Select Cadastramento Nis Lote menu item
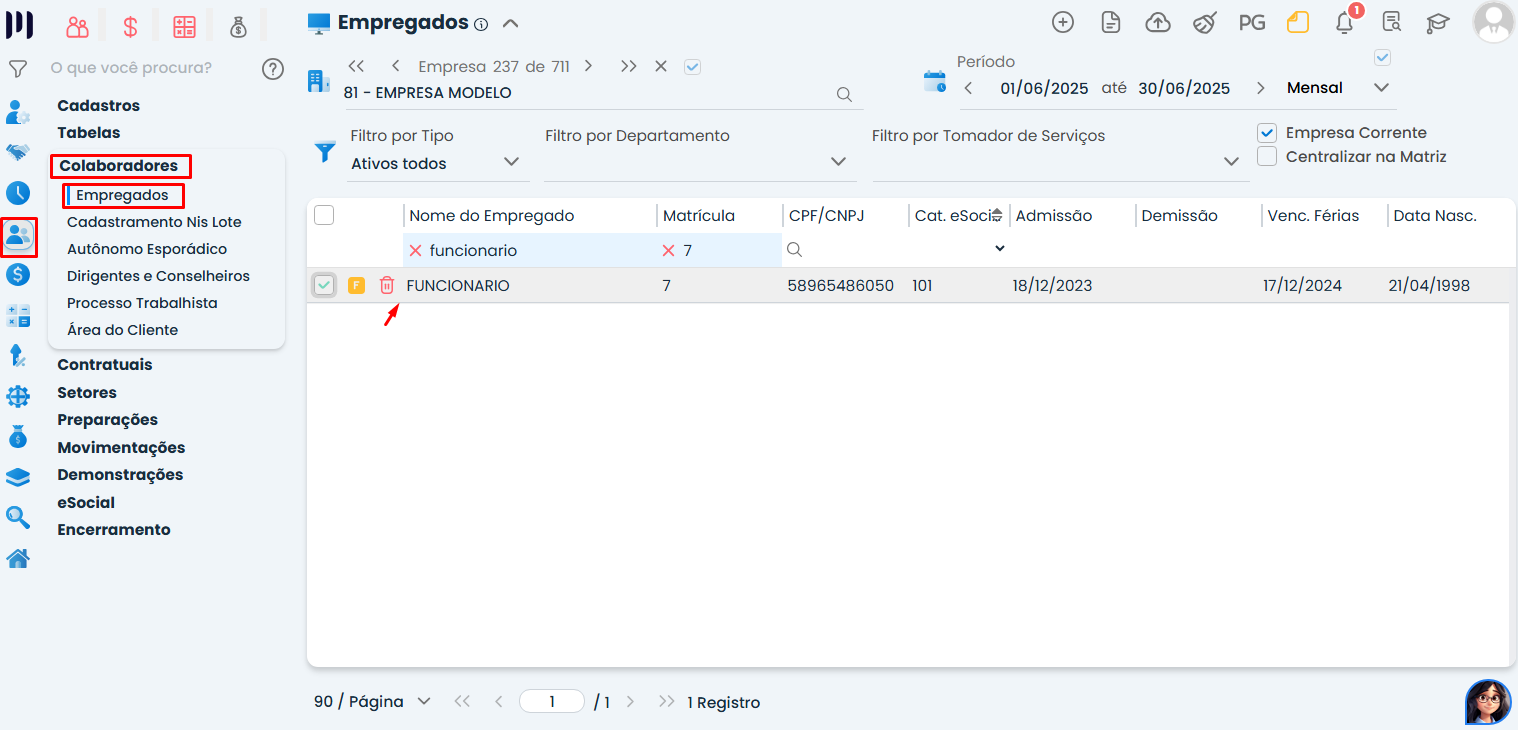The height and width of the screenshot is (730, 1518). coord(154,222)
